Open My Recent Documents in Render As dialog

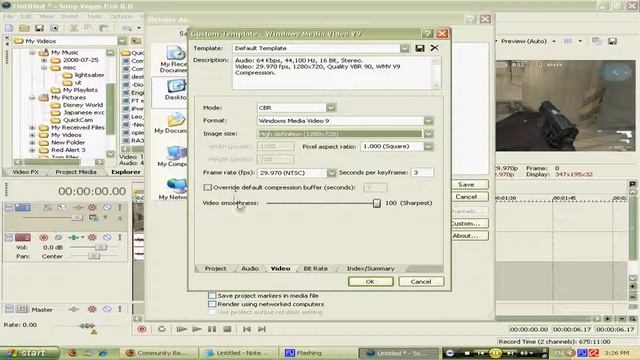174,60
